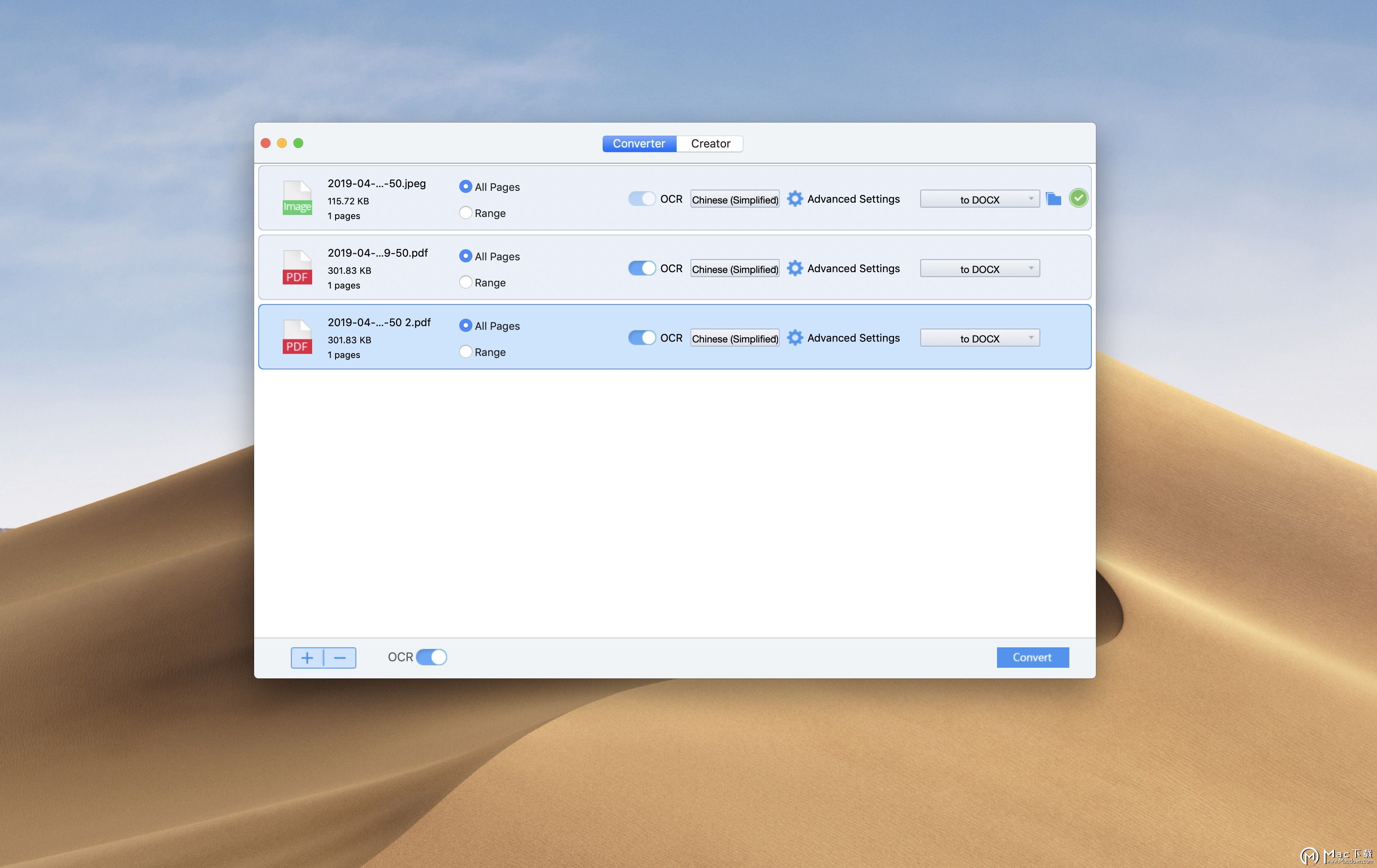The image size is (1377, 868).
Task: Open Chinese (Simplified) language selector for jpeg row
Action: click(735, 199)
